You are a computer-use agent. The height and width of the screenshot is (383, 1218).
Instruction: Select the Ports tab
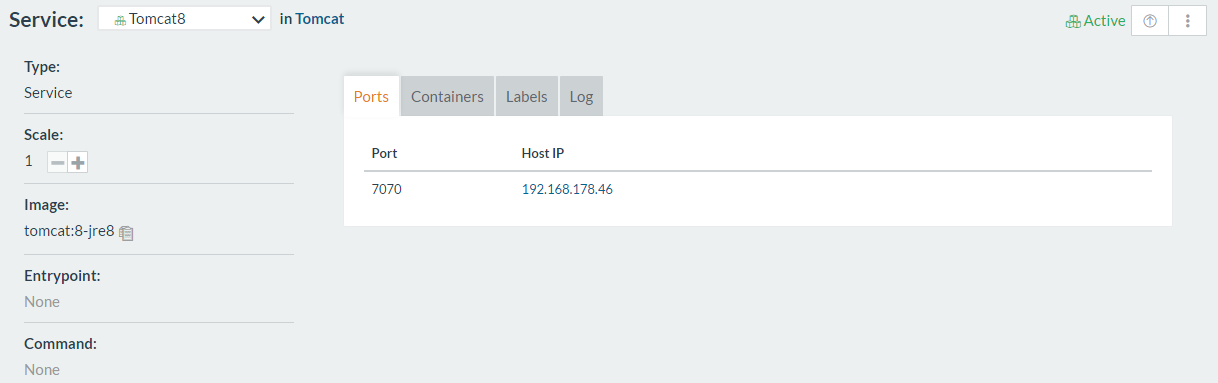tap(371, 96)
